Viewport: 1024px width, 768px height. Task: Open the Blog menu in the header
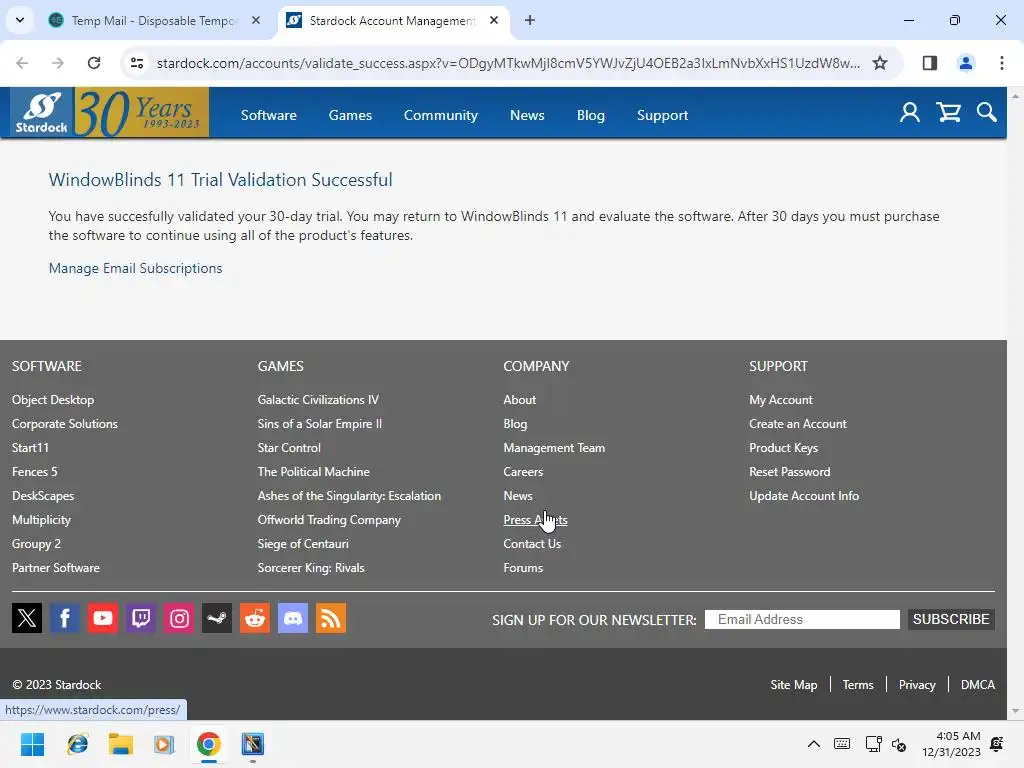coord(590,115)
